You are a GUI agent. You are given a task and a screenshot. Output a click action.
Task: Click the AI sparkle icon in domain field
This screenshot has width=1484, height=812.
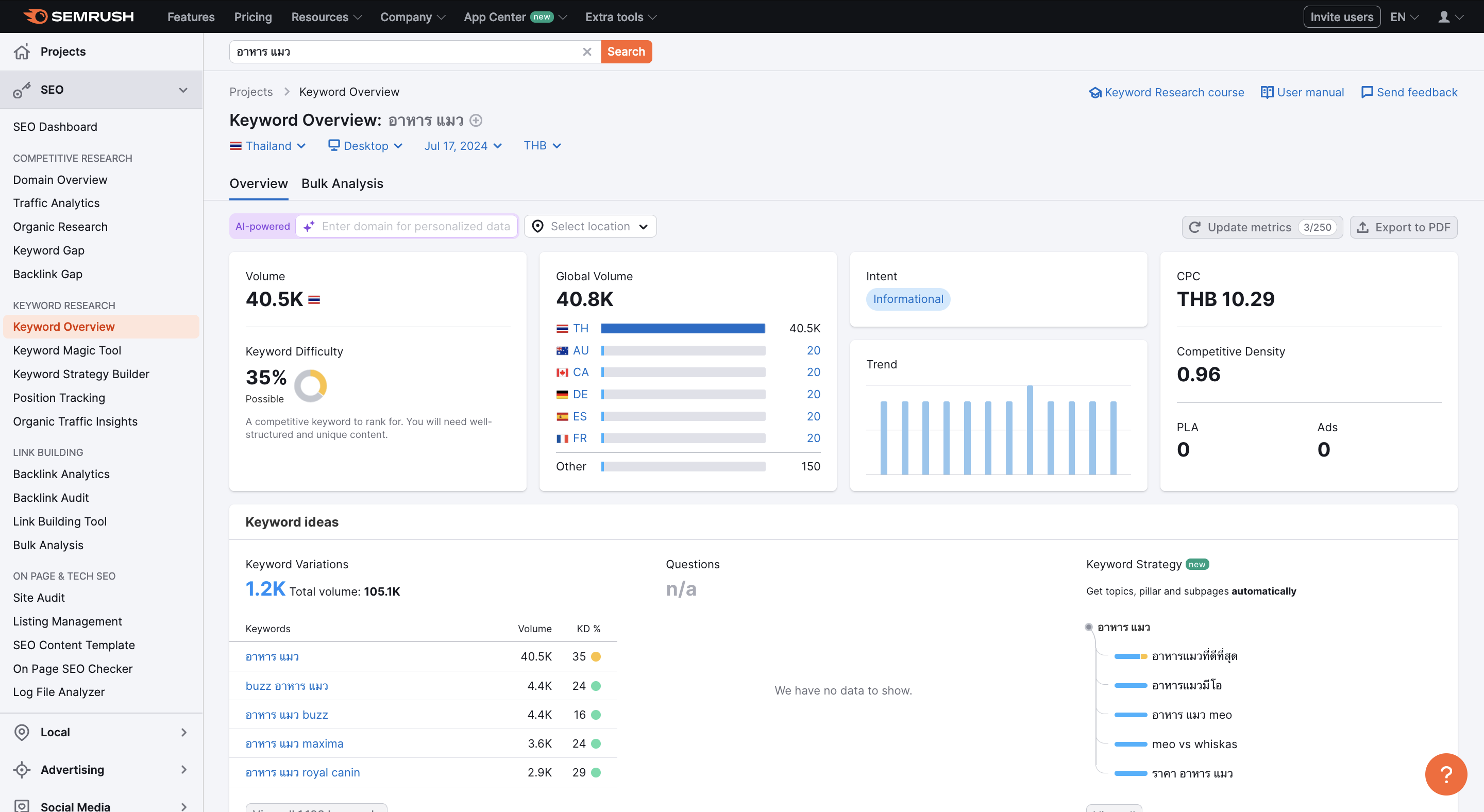tap(309, 226)
